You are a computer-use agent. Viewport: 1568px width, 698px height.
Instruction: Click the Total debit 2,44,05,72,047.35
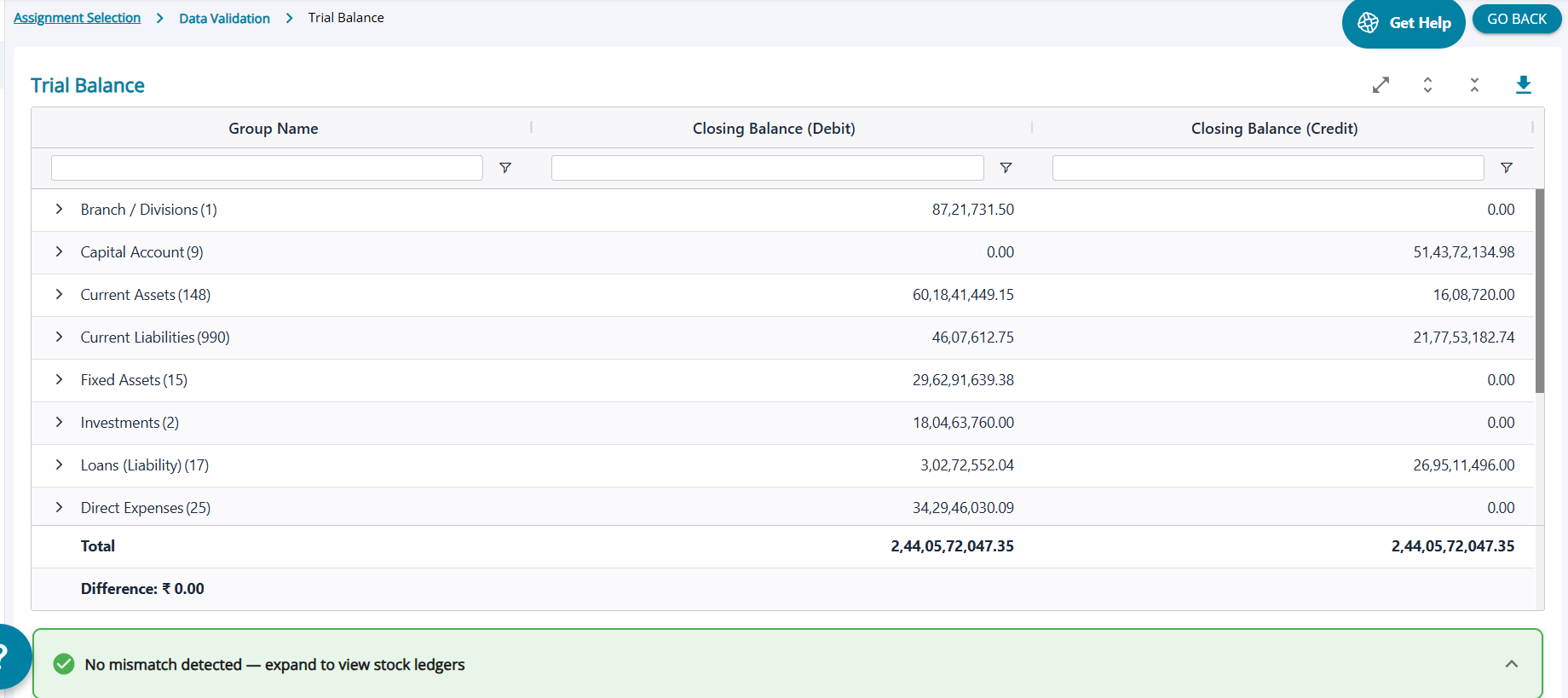pyautogui.click(x=953, y=546)
